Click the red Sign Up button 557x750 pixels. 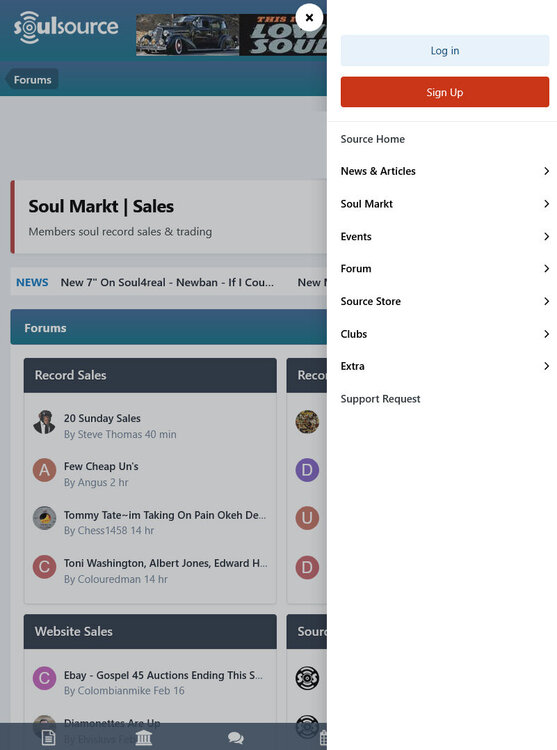tap(445, 92)
